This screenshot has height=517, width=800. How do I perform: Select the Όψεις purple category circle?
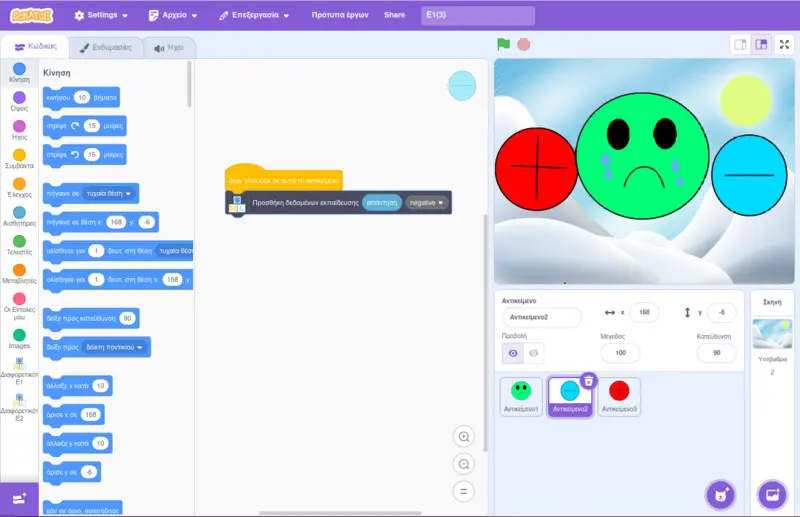(20, 98)
